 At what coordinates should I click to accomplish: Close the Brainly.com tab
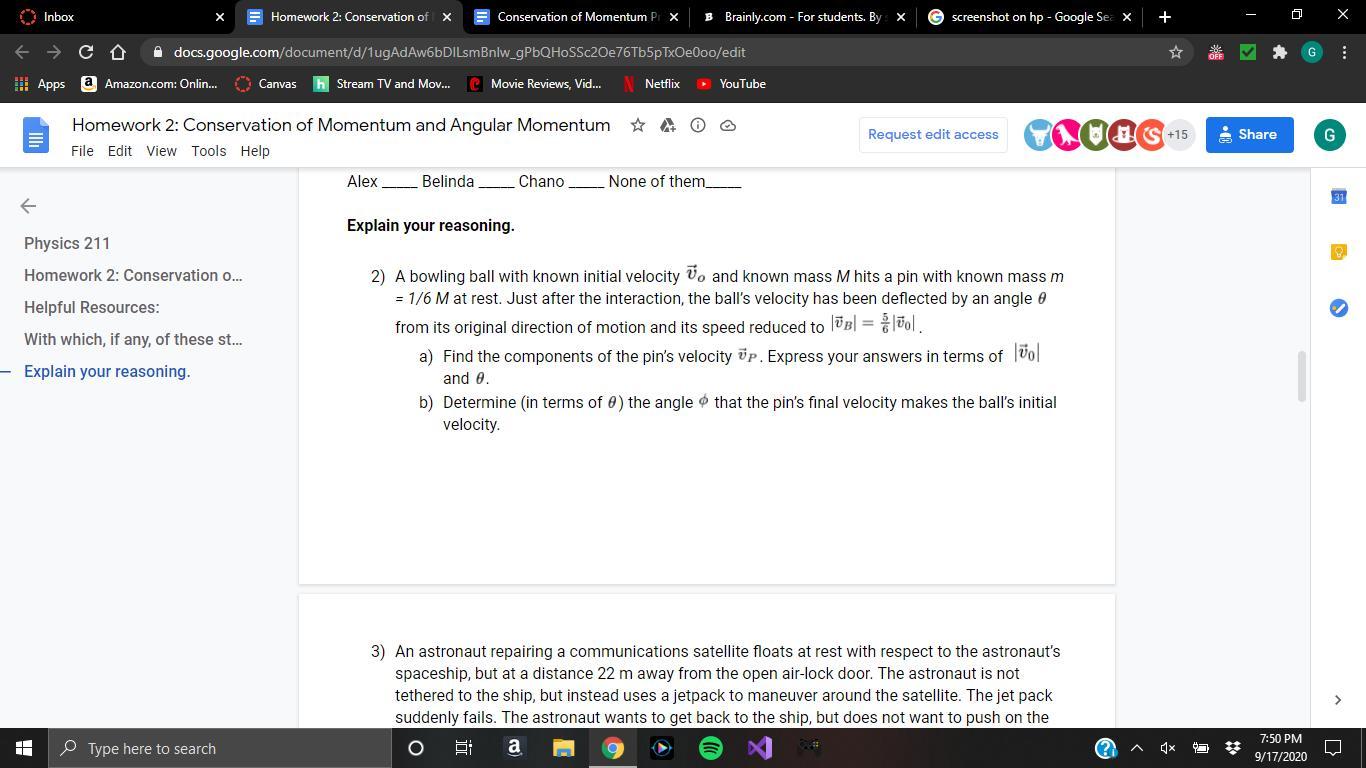pos(901,17)
